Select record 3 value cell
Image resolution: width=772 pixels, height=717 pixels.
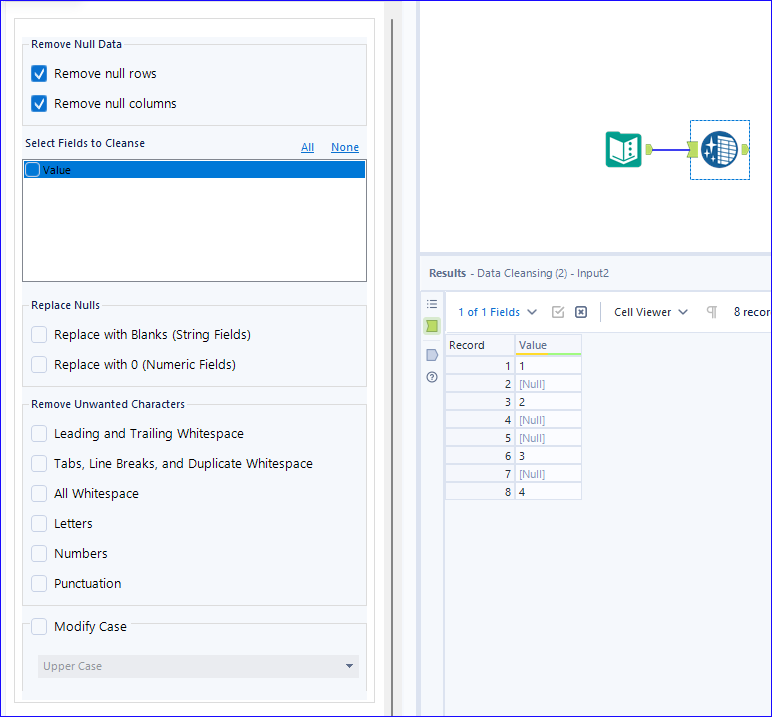[x=548, y=402]
